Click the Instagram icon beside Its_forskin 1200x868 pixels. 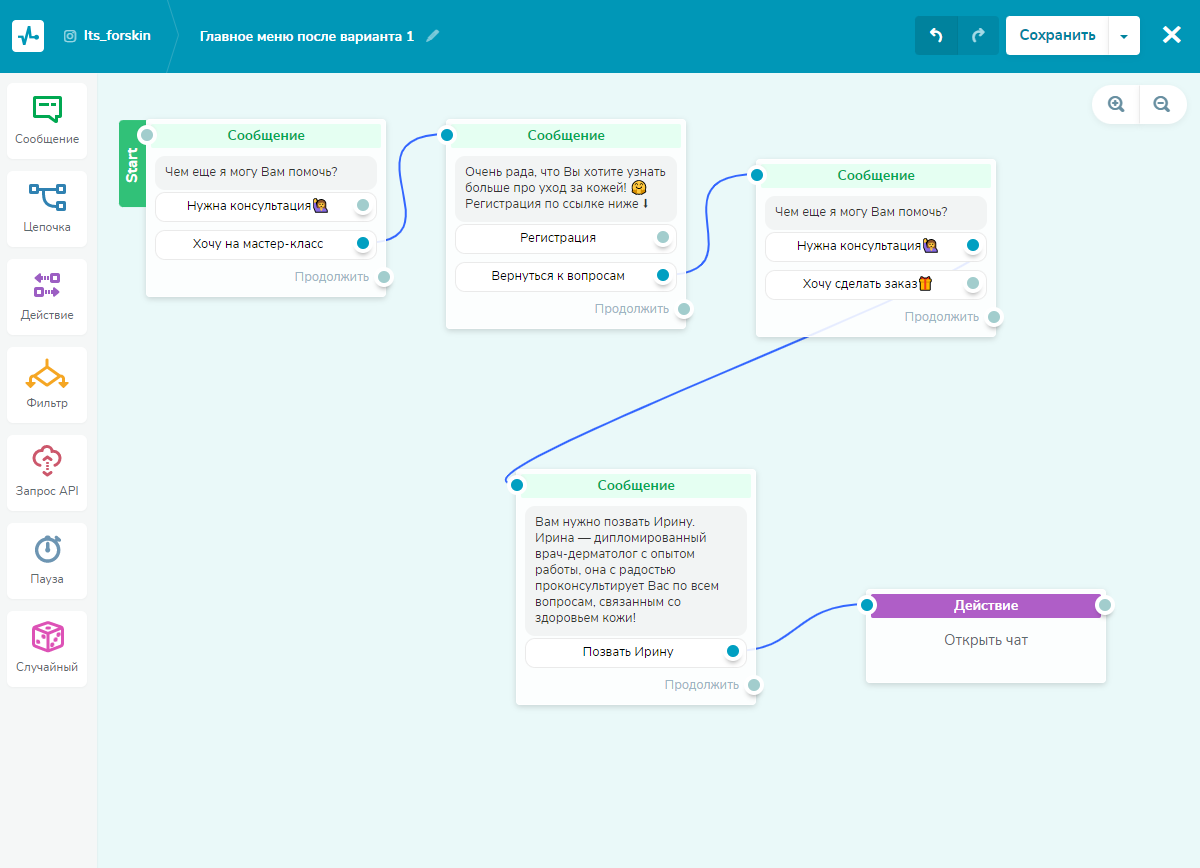tap(70, 36)
